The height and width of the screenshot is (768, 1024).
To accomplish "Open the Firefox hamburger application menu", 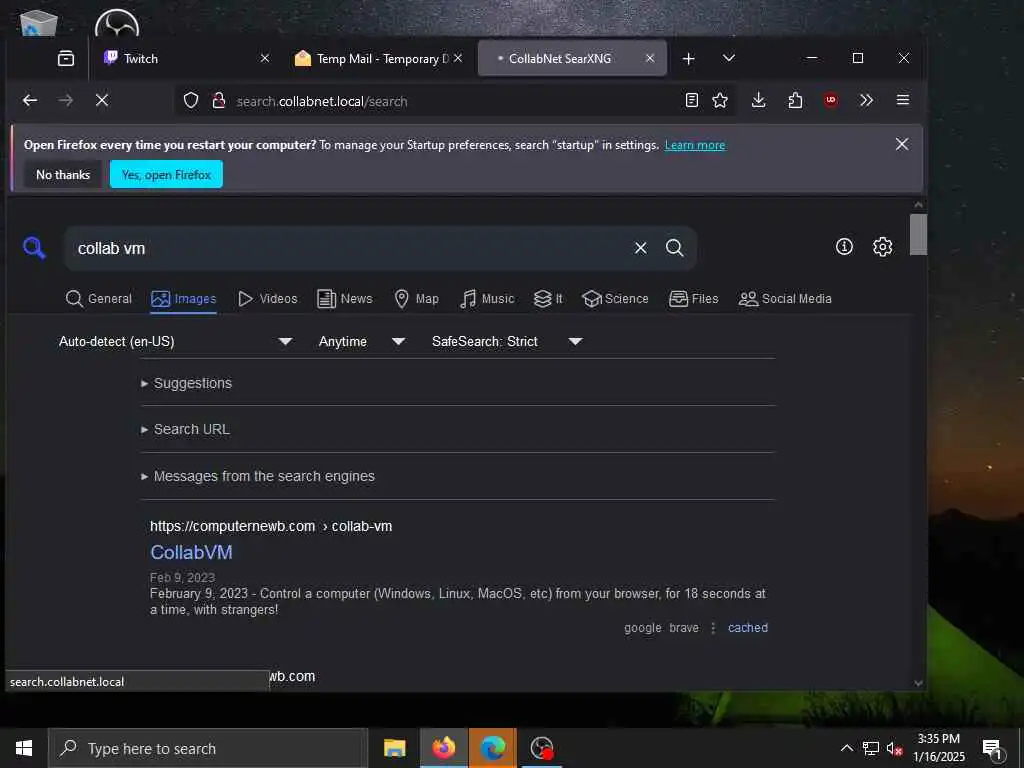I will click(x=903, y=100).
